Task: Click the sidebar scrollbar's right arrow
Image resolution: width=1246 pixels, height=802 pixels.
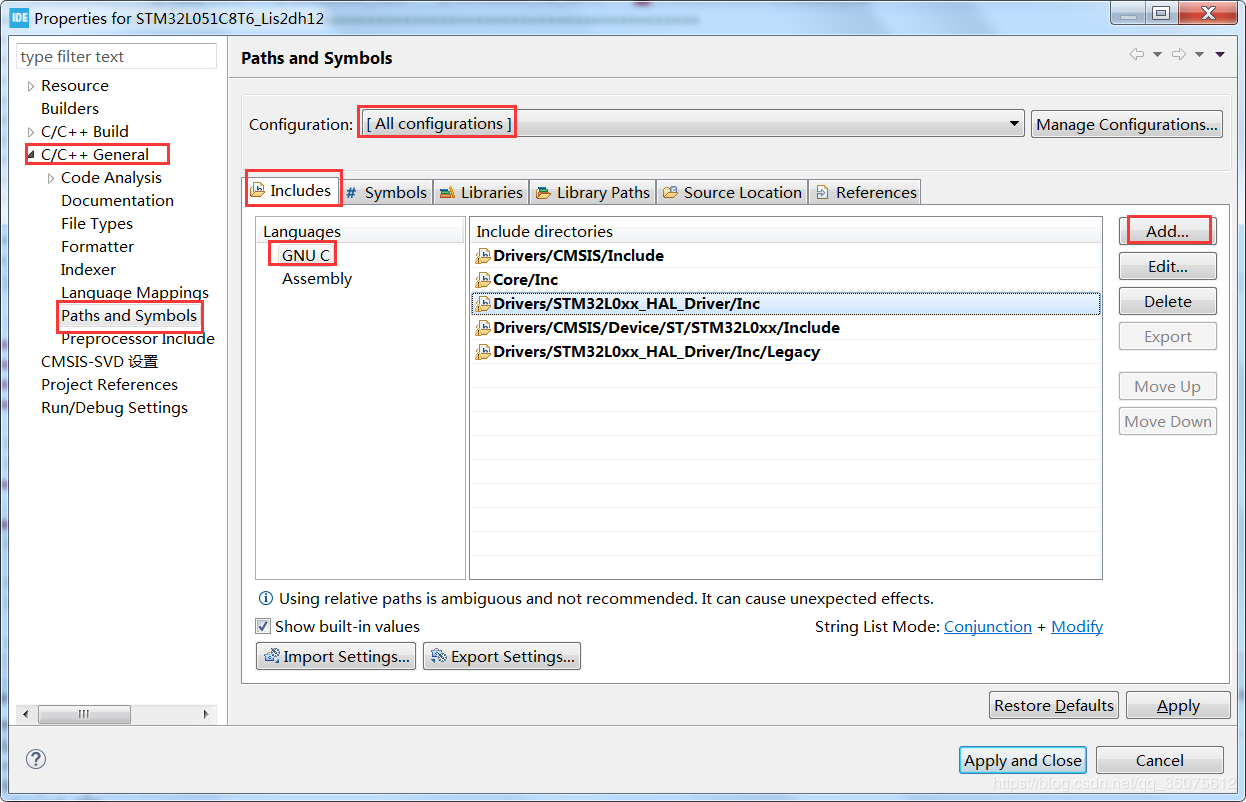Action: coord(206,714)
